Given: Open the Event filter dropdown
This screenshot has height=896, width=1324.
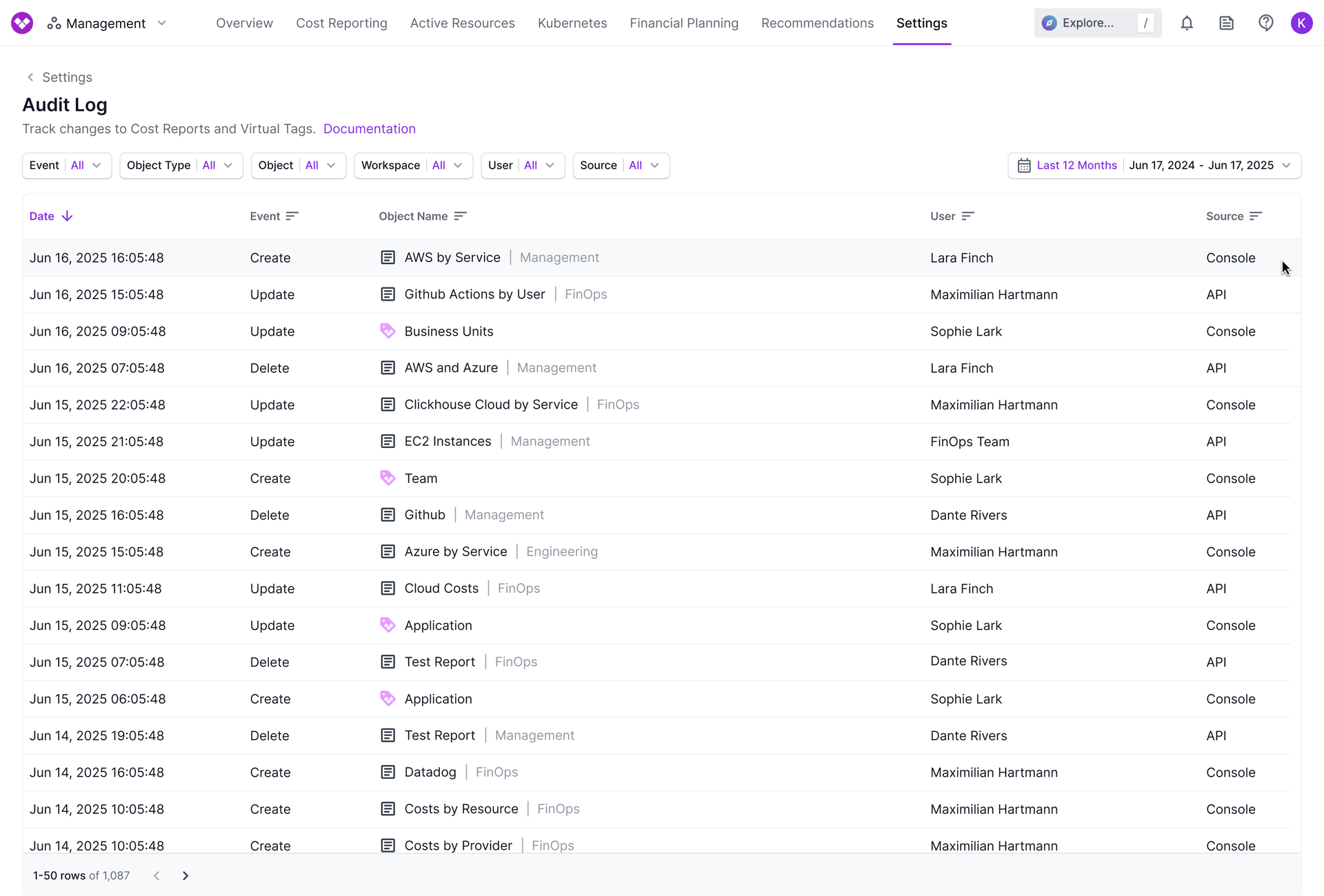Looking at the screenshot, I should [x=67, y=165].
